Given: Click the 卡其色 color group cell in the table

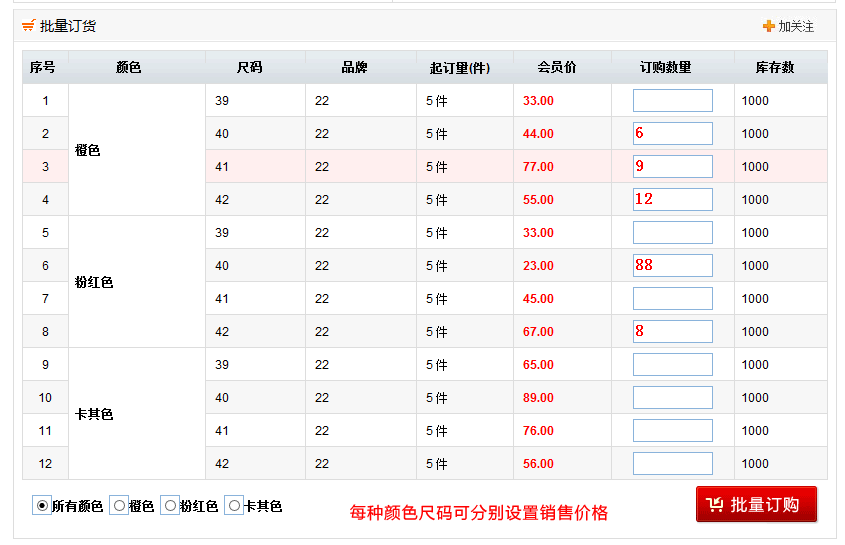Looking at the screenshot, I should pos(137,414).
